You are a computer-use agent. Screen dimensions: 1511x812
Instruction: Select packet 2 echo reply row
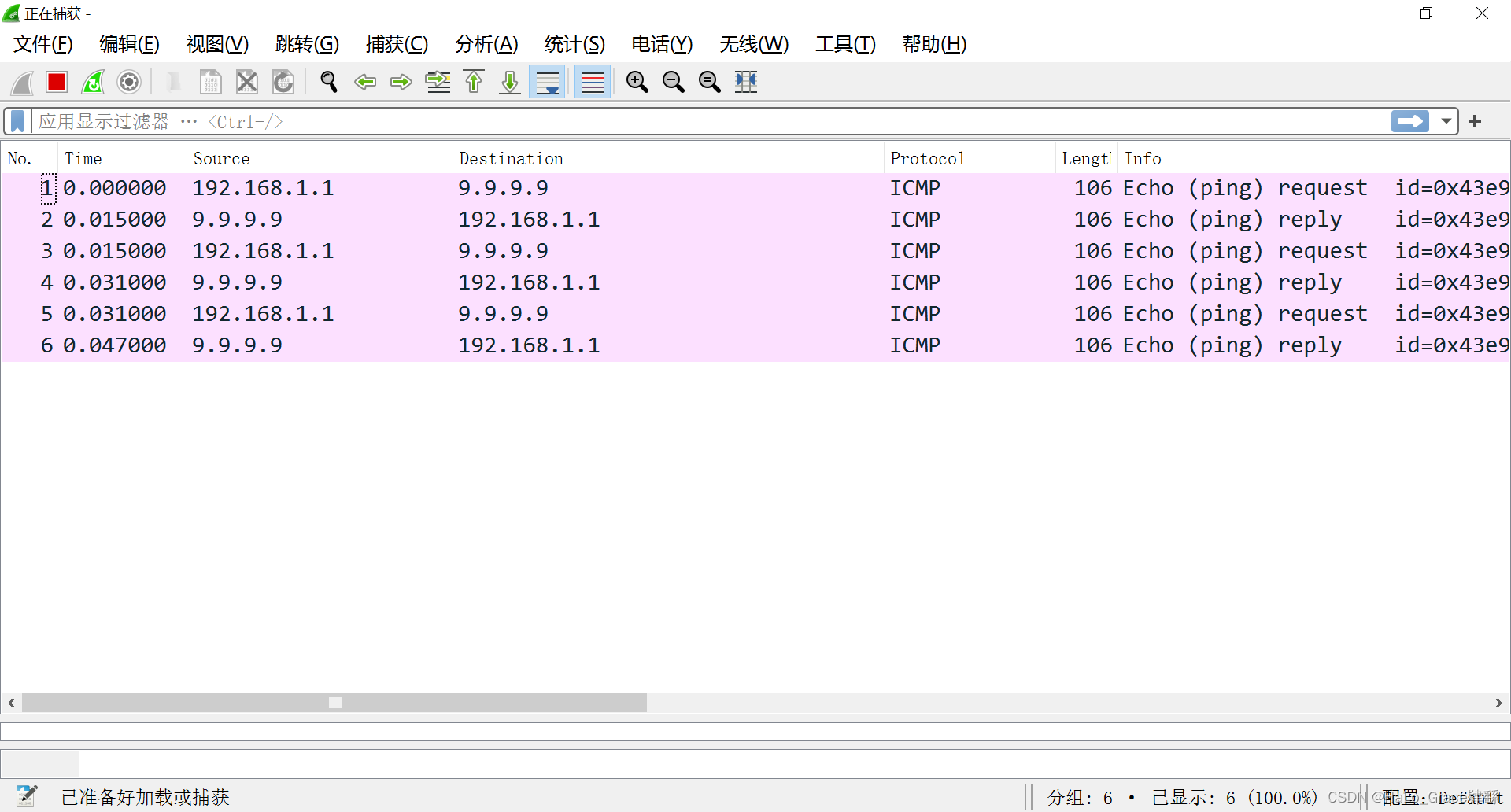755,220
